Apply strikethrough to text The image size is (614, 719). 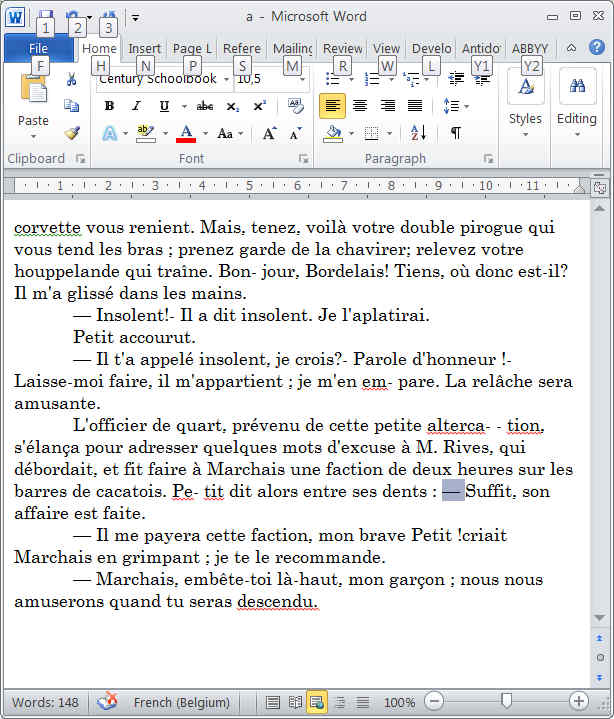pos(205,106)
